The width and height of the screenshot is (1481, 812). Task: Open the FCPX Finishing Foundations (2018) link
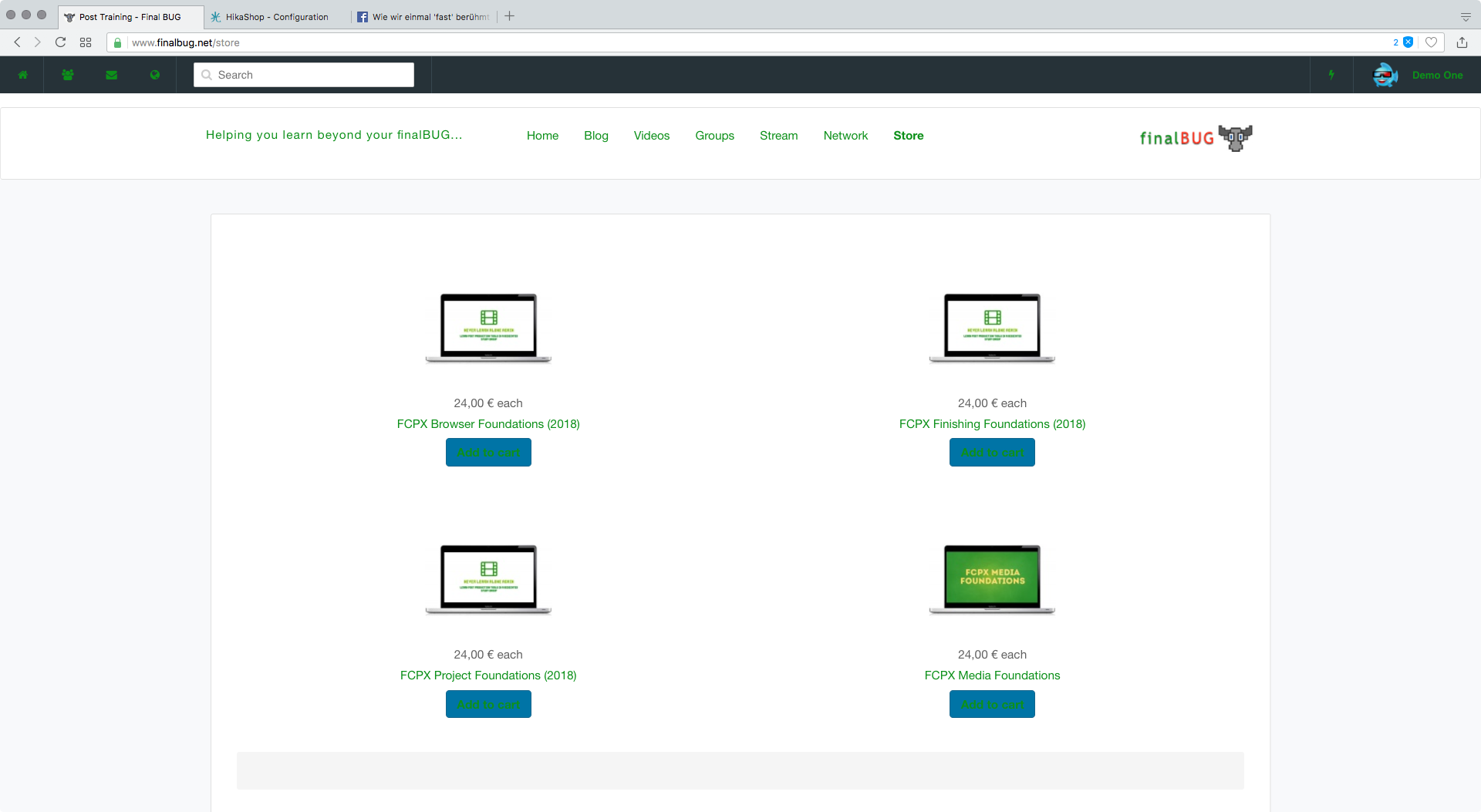992,424
